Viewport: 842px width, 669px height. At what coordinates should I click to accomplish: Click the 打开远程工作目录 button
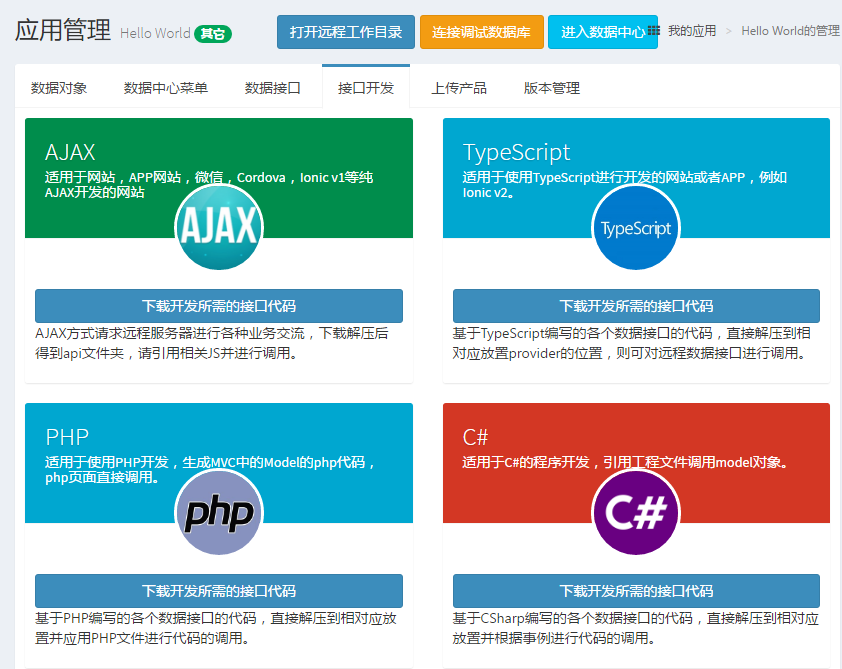click(346, 32)
